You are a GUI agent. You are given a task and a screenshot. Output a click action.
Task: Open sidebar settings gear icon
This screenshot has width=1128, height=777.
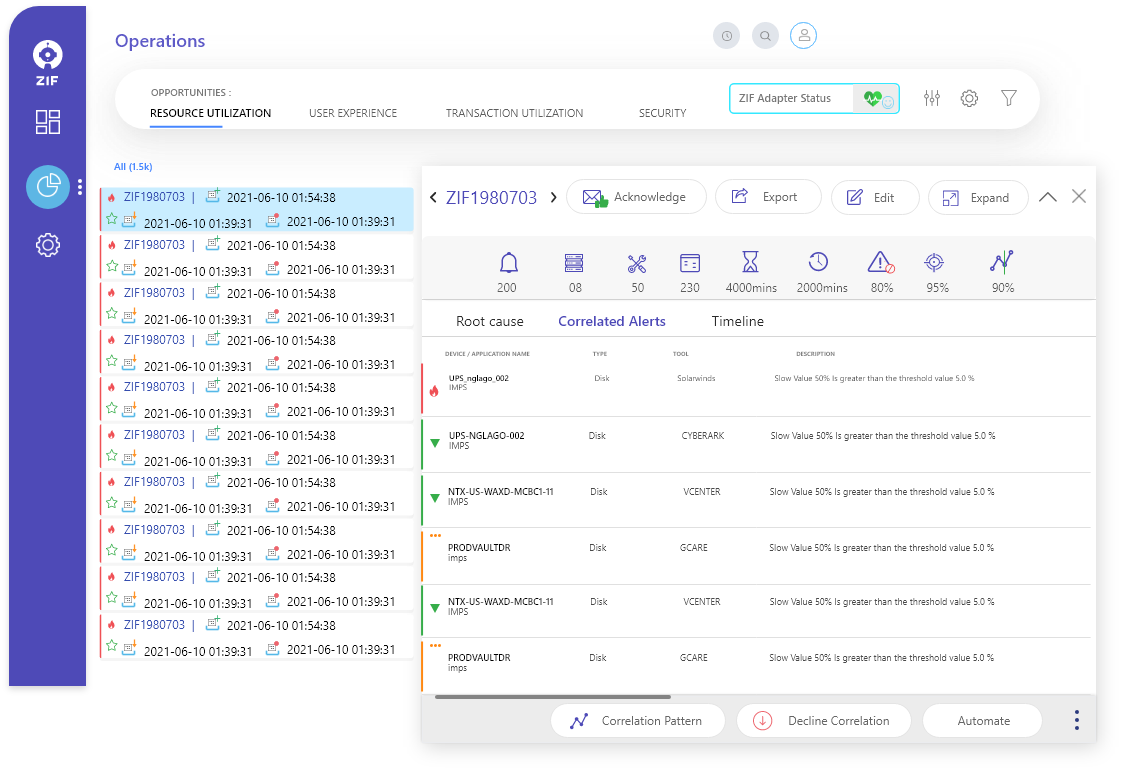tap(48, 245)
